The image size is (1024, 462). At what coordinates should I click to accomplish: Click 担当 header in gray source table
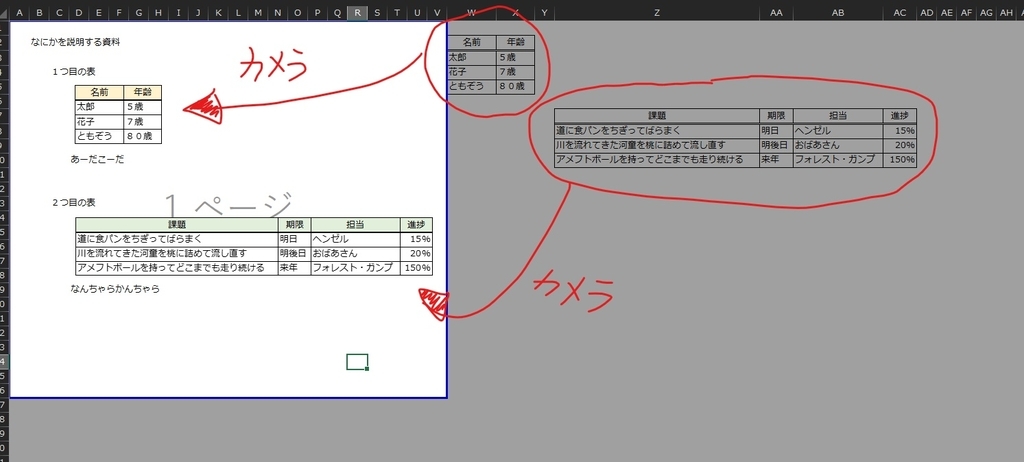point(838,116)
